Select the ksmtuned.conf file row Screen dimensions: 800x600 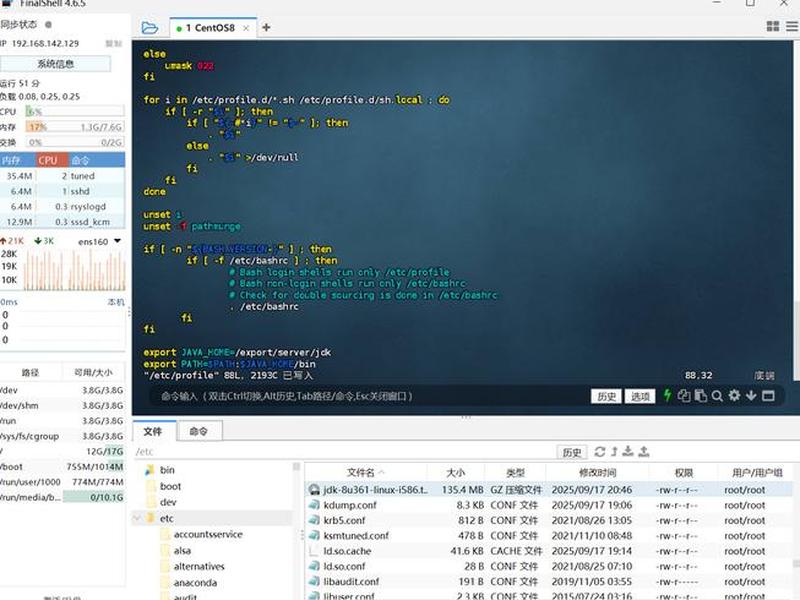coord(548,536)
